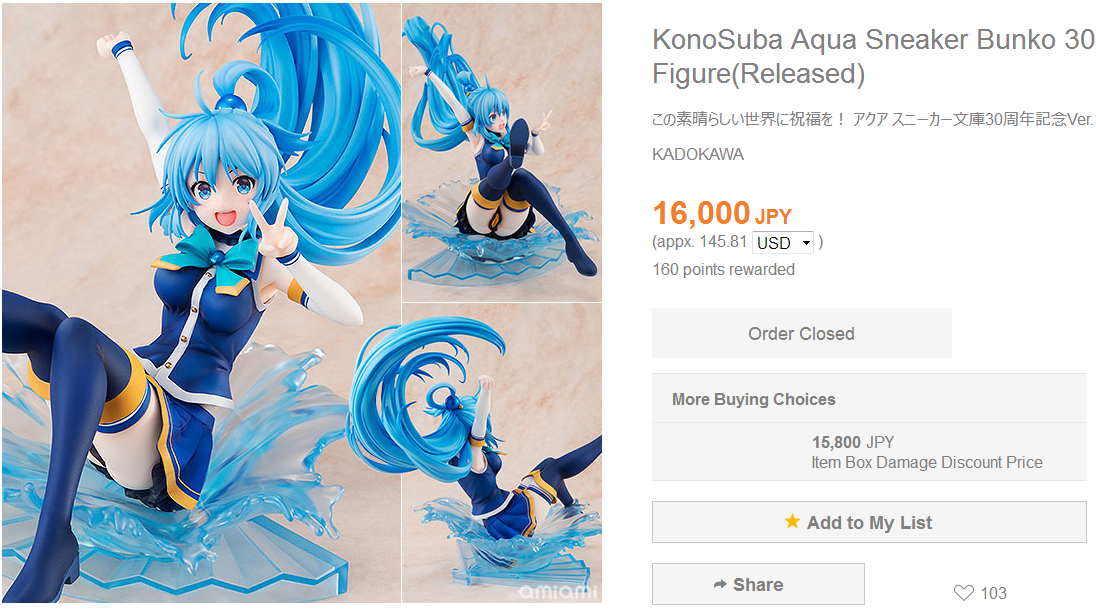This screenshot has width=1096, height=610.
Task: Select the Item Box Damage Discount Price option
Action: point(927,462)
